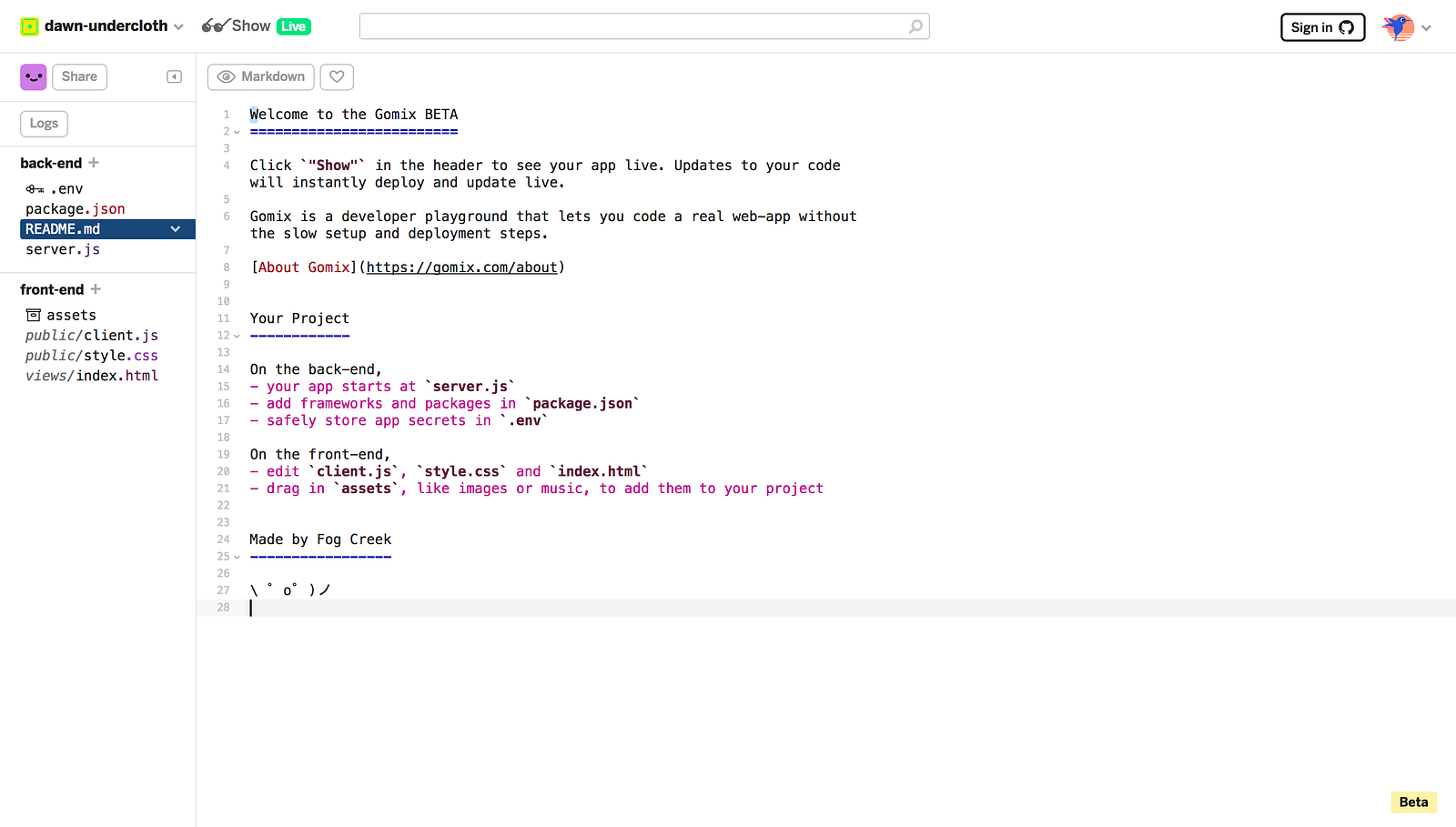Add a new back-end file
Viewport: 1456px width, 827px height.
tap(94, 163)
